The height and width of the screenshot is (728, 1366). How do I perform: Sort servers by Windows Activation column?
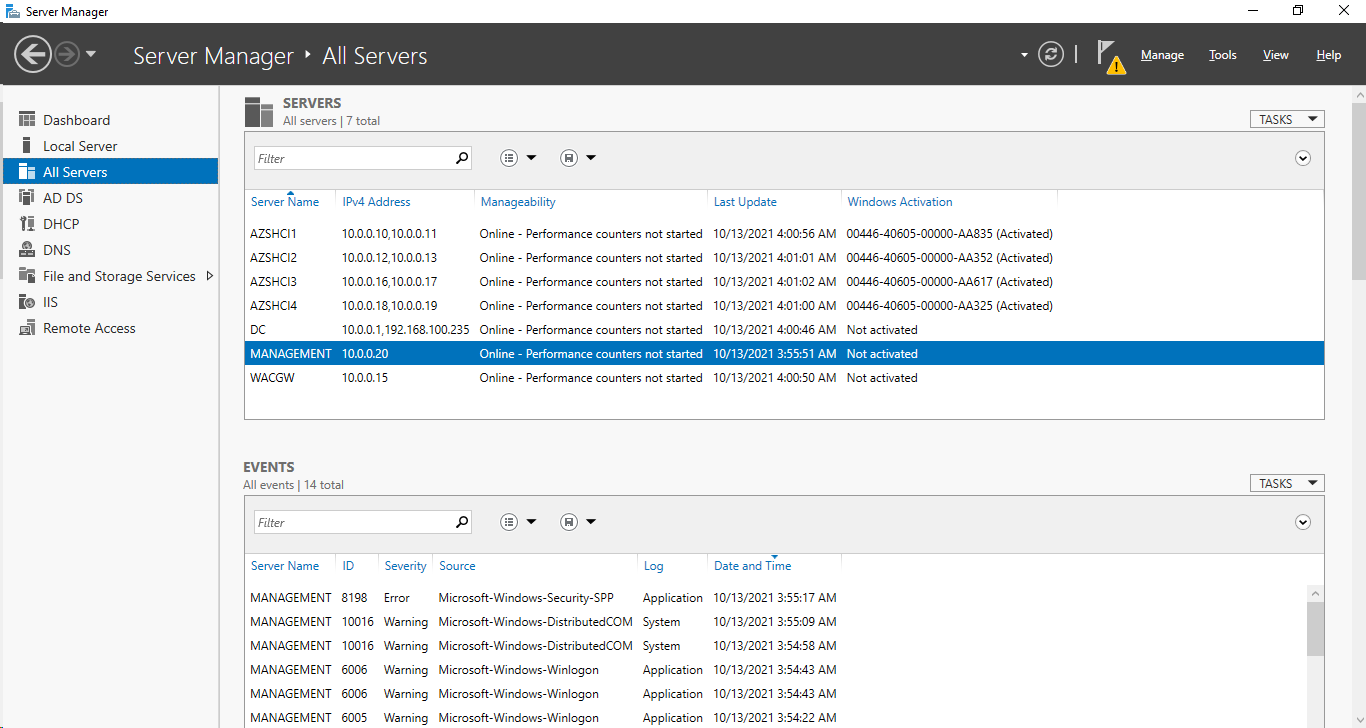tap(900, 202)
